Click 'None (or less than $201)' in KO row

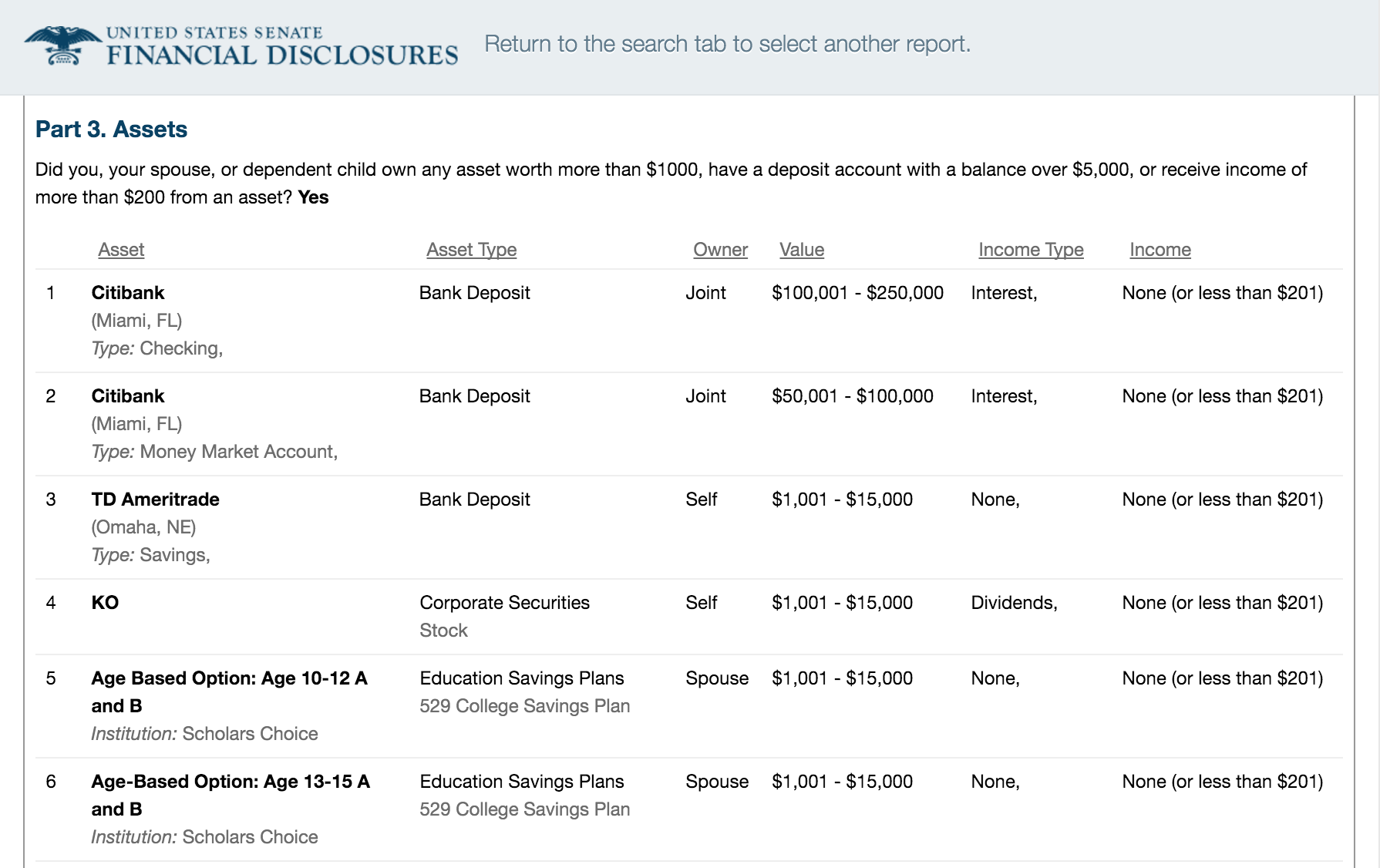point(1222,603)
